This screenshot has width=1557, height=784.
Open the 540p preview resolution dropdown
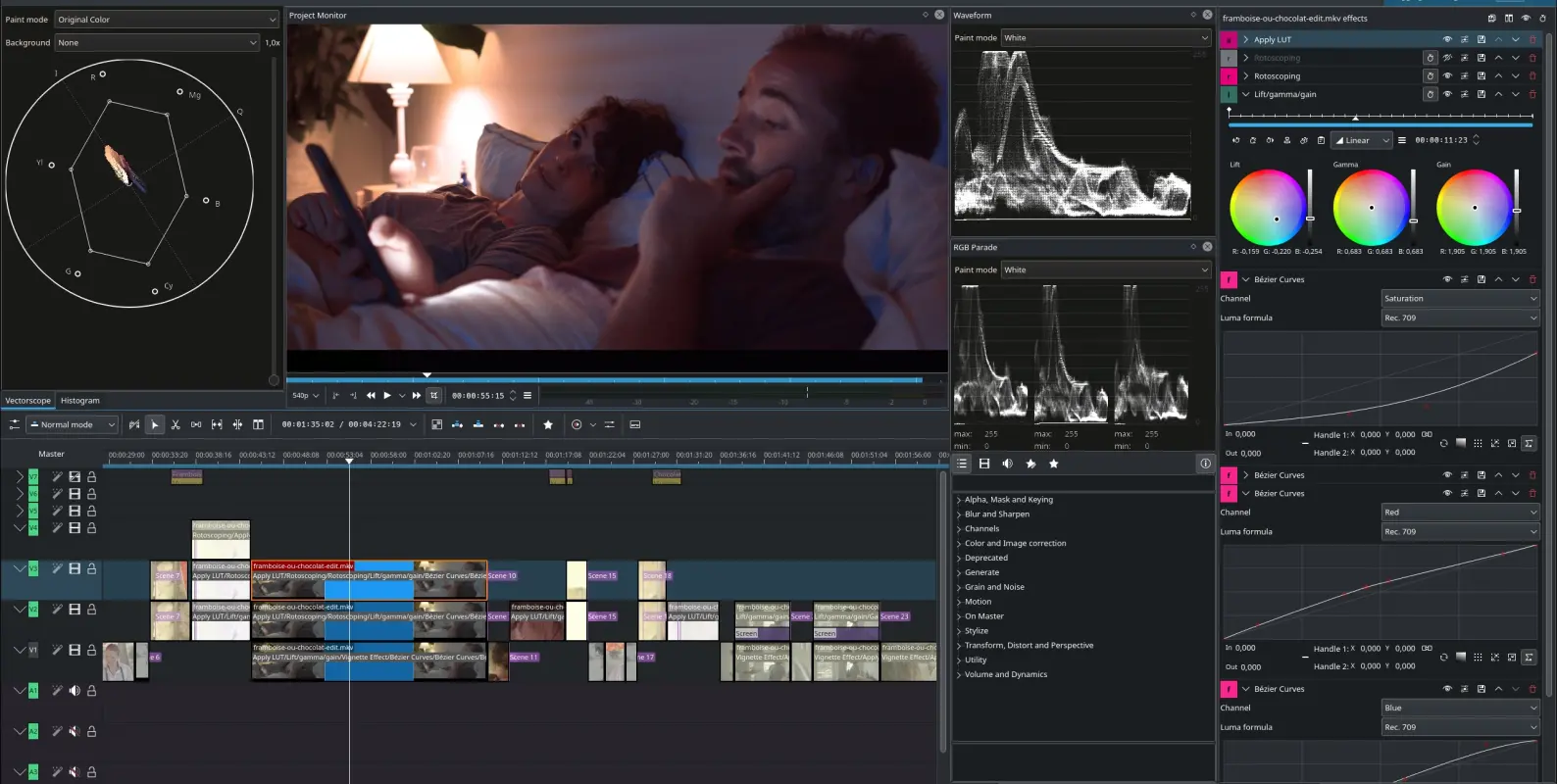(x=305, y=396)
